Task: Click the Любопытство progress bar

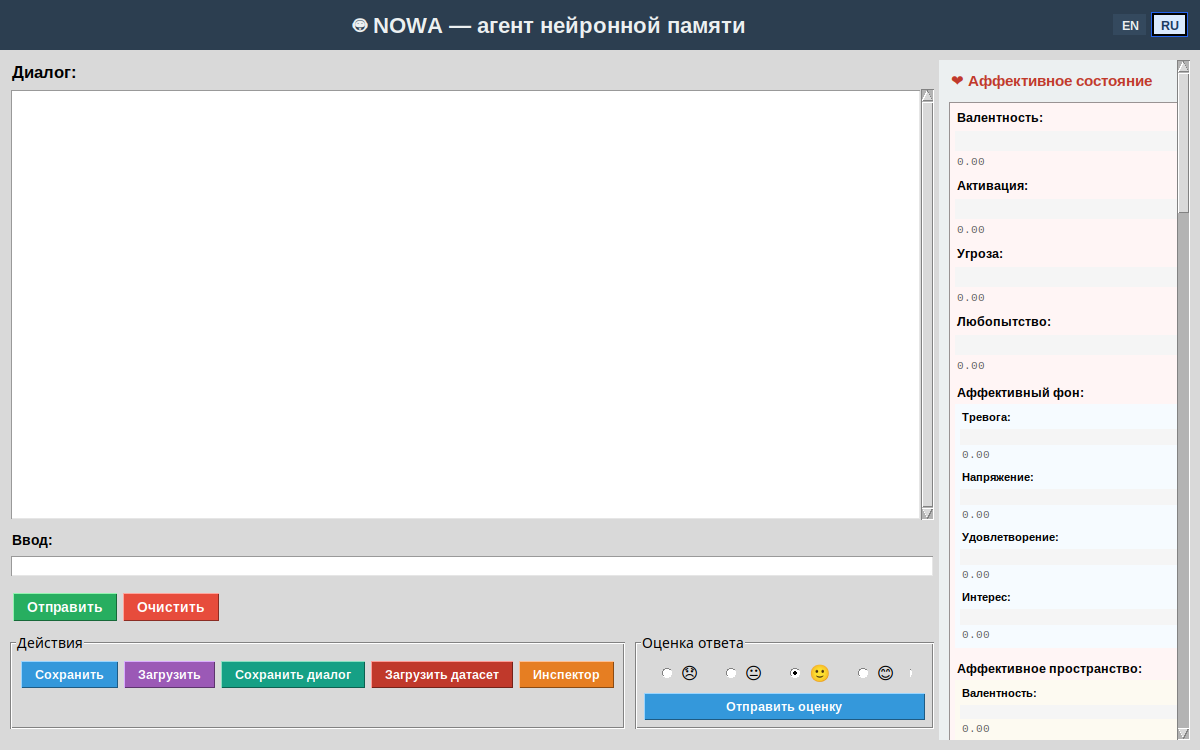Action: point(1066,344)
